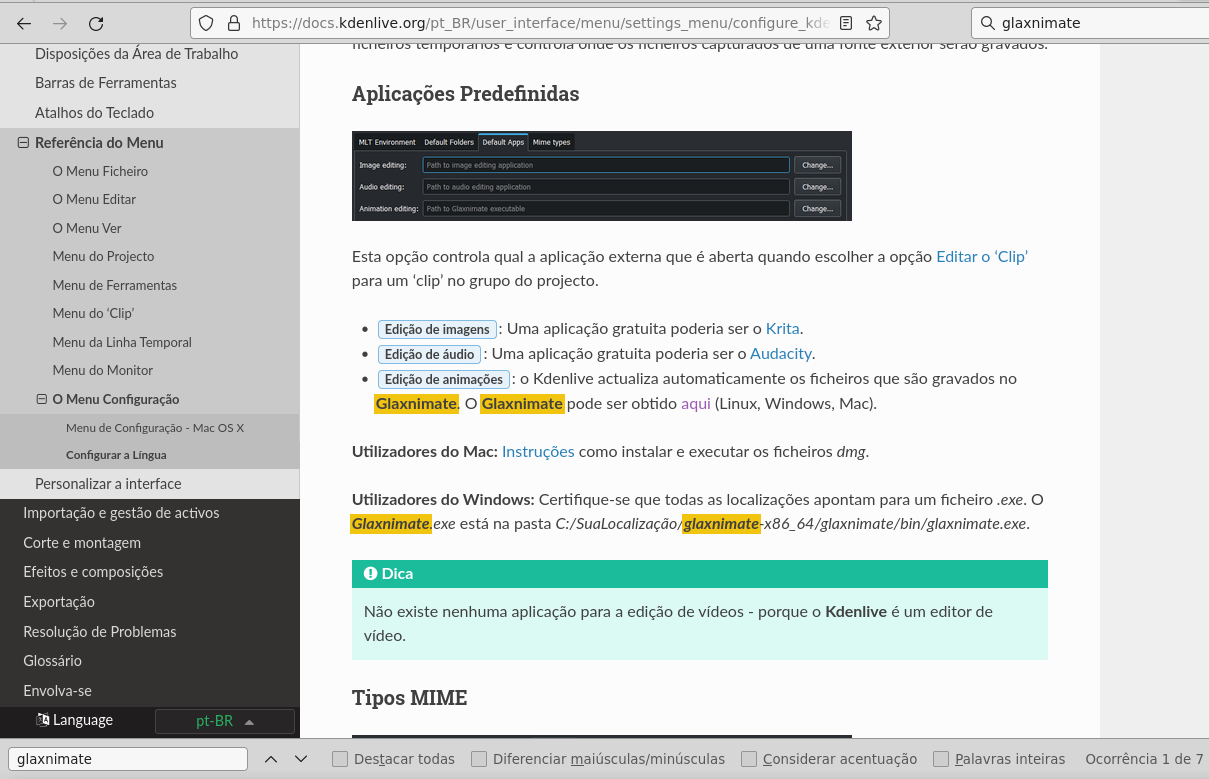Open O Menu Ver page
This screenshot has height=779, width=1209.
87,228
